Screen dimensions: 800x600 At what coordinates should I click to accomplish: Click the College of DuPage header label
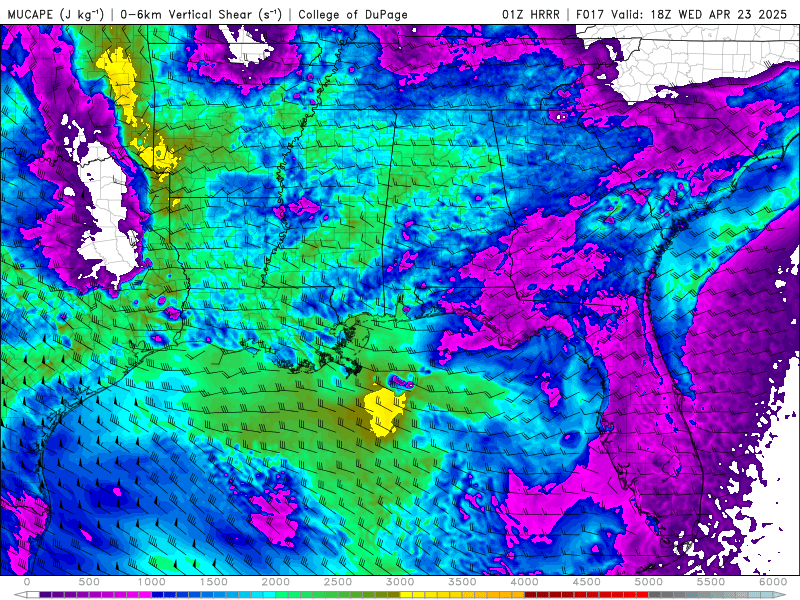pos(353,14)
